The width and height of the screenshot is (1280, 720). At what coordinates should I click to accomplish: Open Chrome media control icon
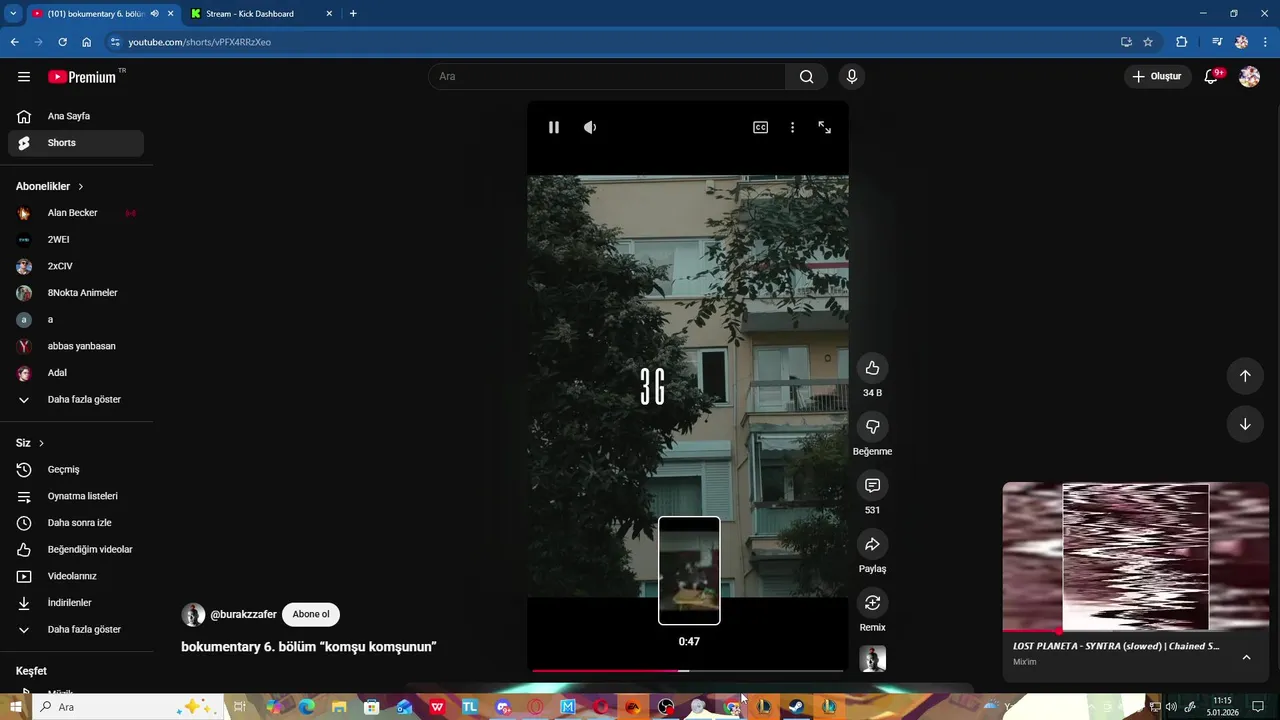click(1216, 42)
